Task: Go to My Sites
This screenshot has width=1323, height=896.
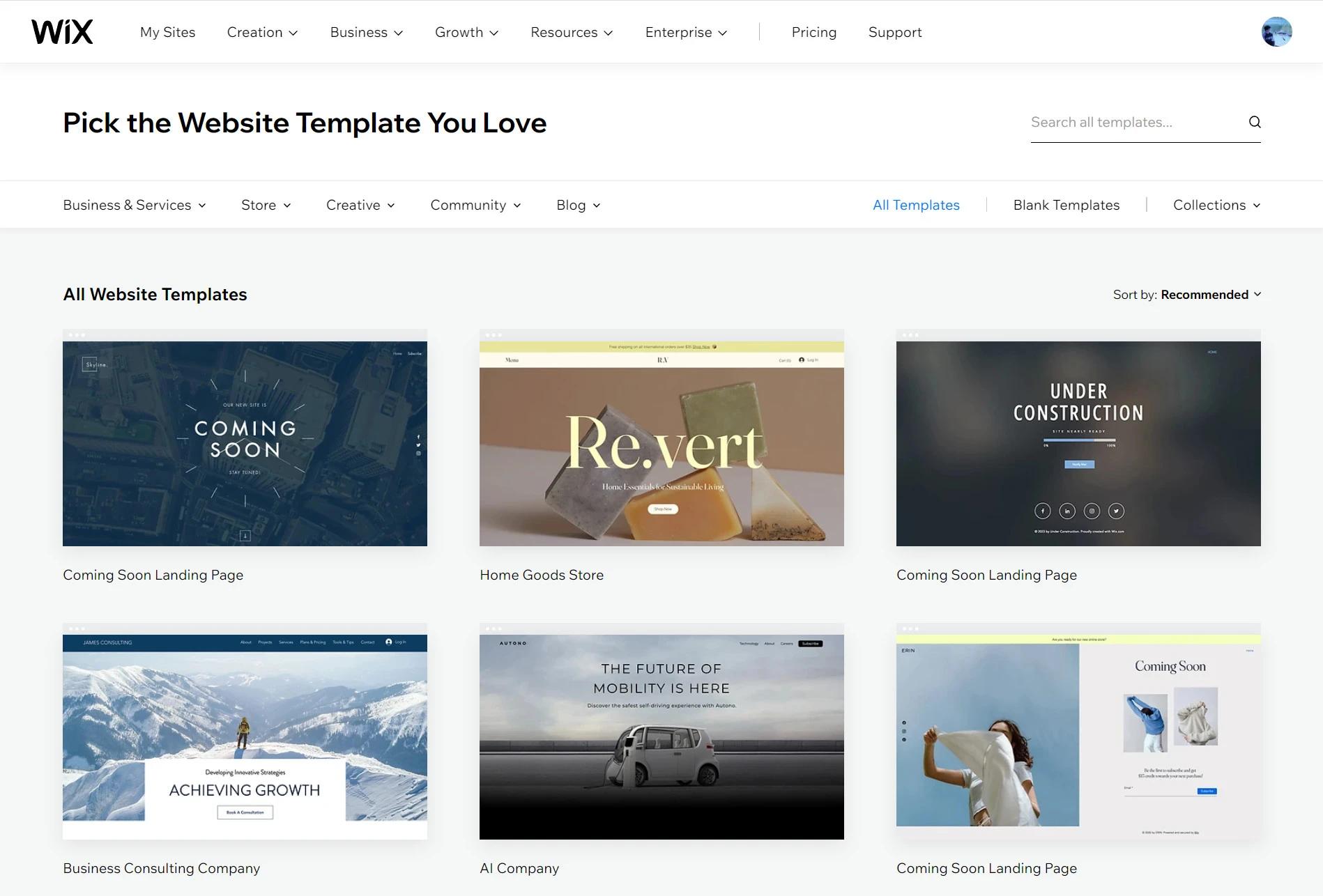Action: click(167, 32)
